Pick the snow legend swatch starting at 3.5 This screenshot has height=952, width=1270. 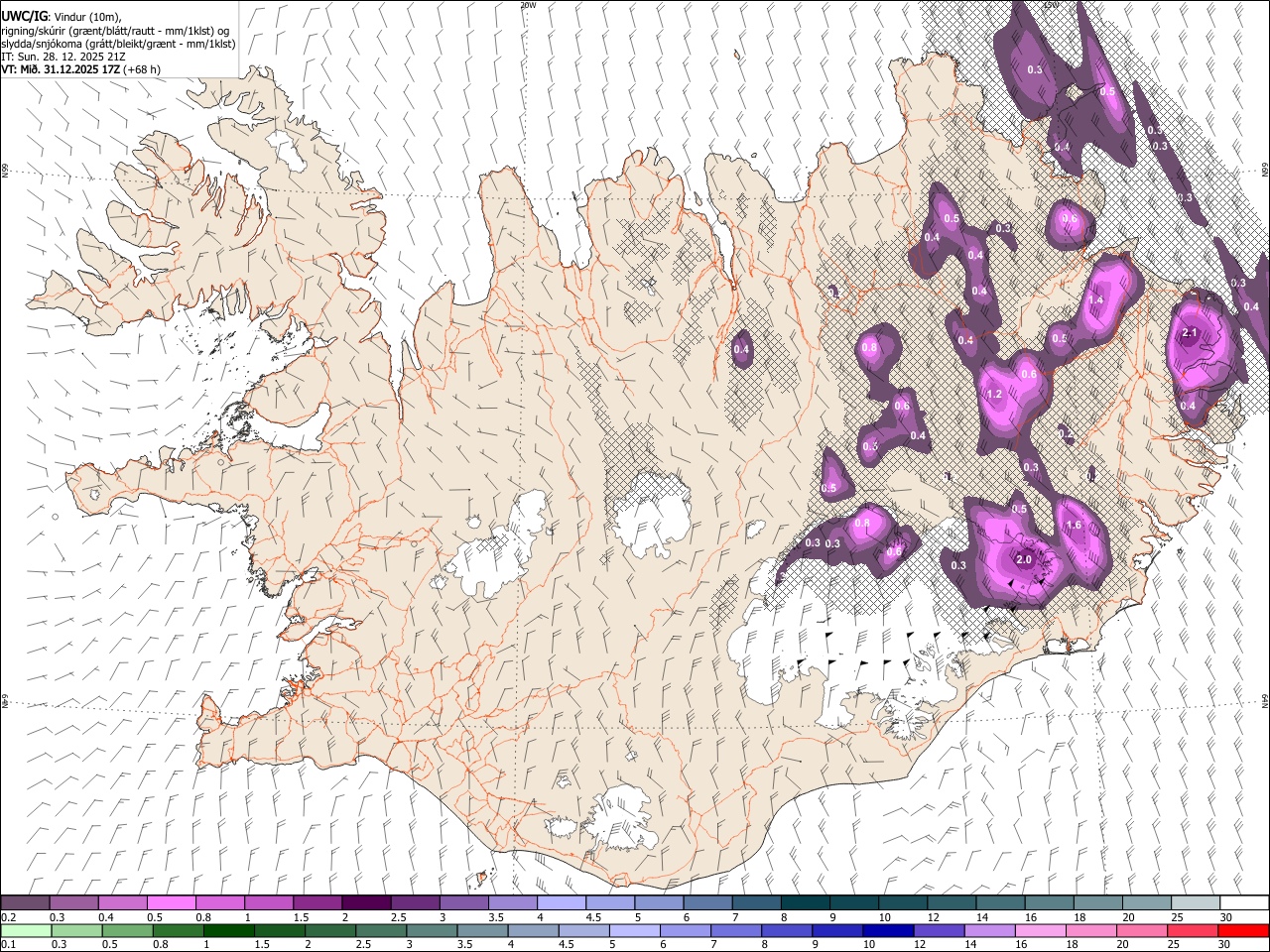click(512, 903)
